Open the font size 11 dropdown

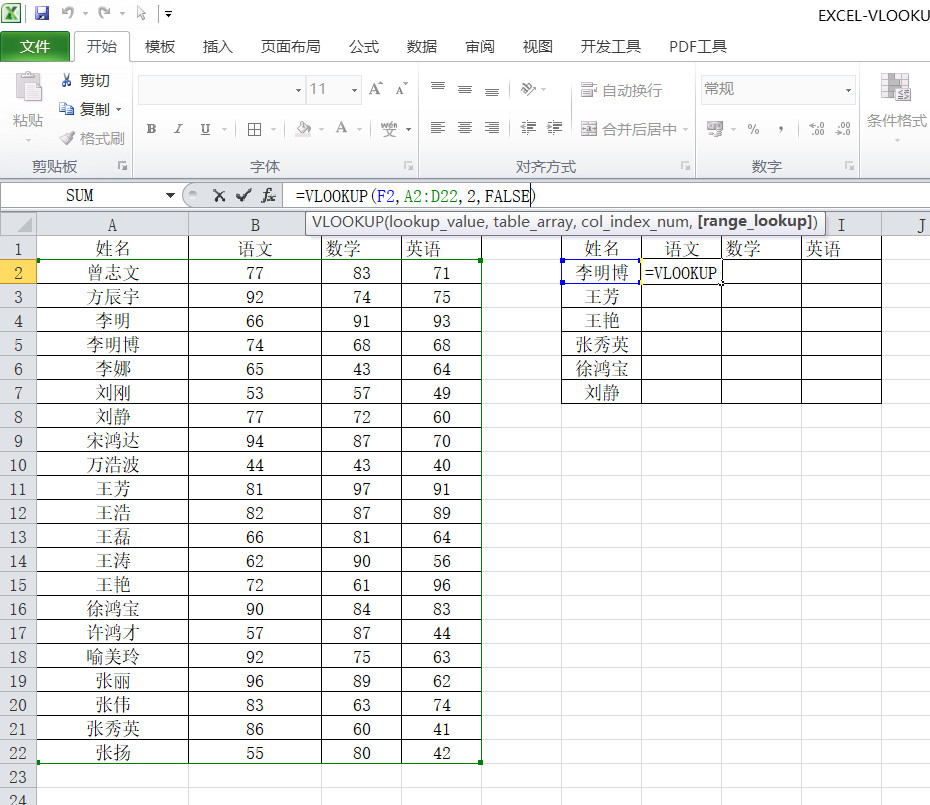point(355,90)
